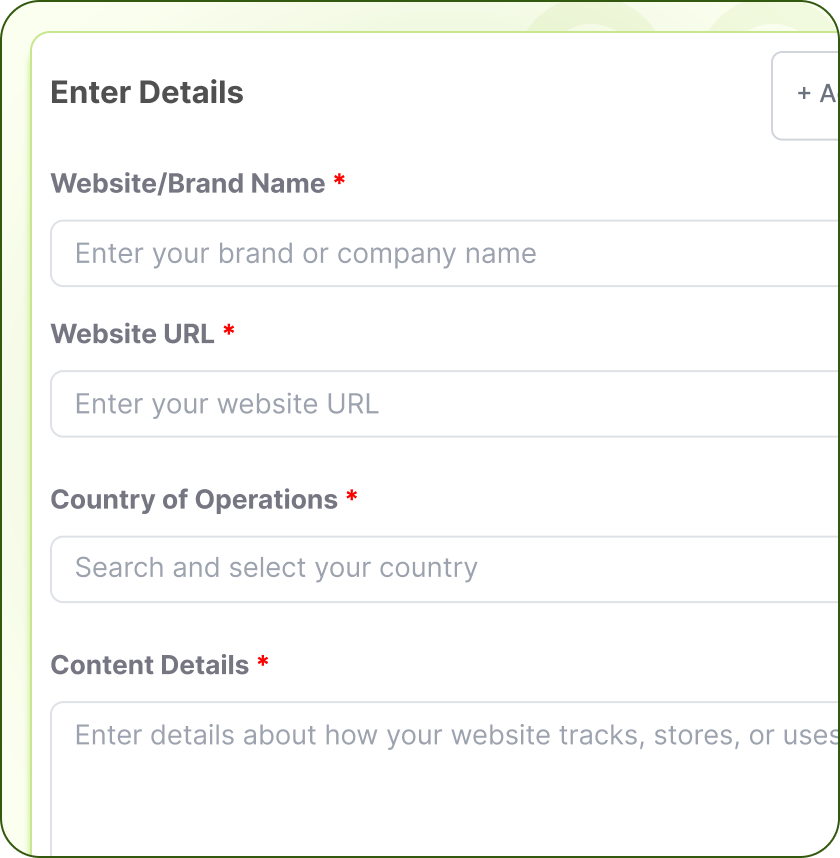This screenshot has width=840, height=858.
Task: Focus the Website URL input field
Action: click(x=440, y=404)
